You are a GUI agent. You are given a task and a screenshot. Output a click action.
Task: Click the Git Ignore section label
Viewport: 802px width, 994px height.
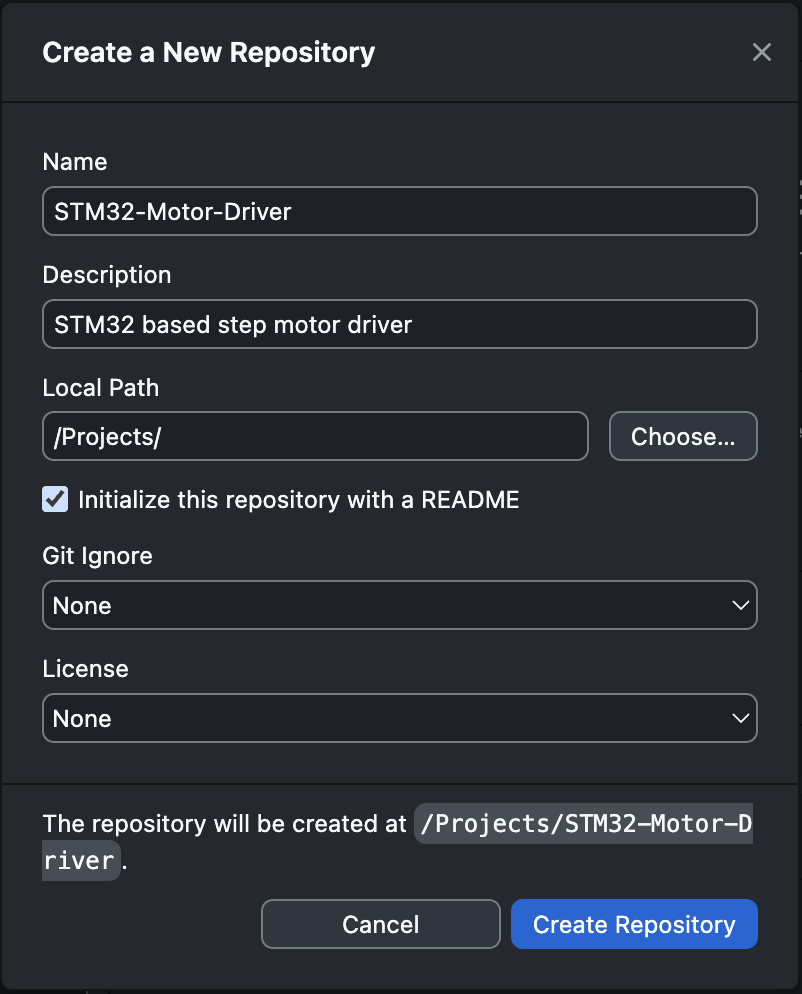pyautogui.click(x=97, y=555)
